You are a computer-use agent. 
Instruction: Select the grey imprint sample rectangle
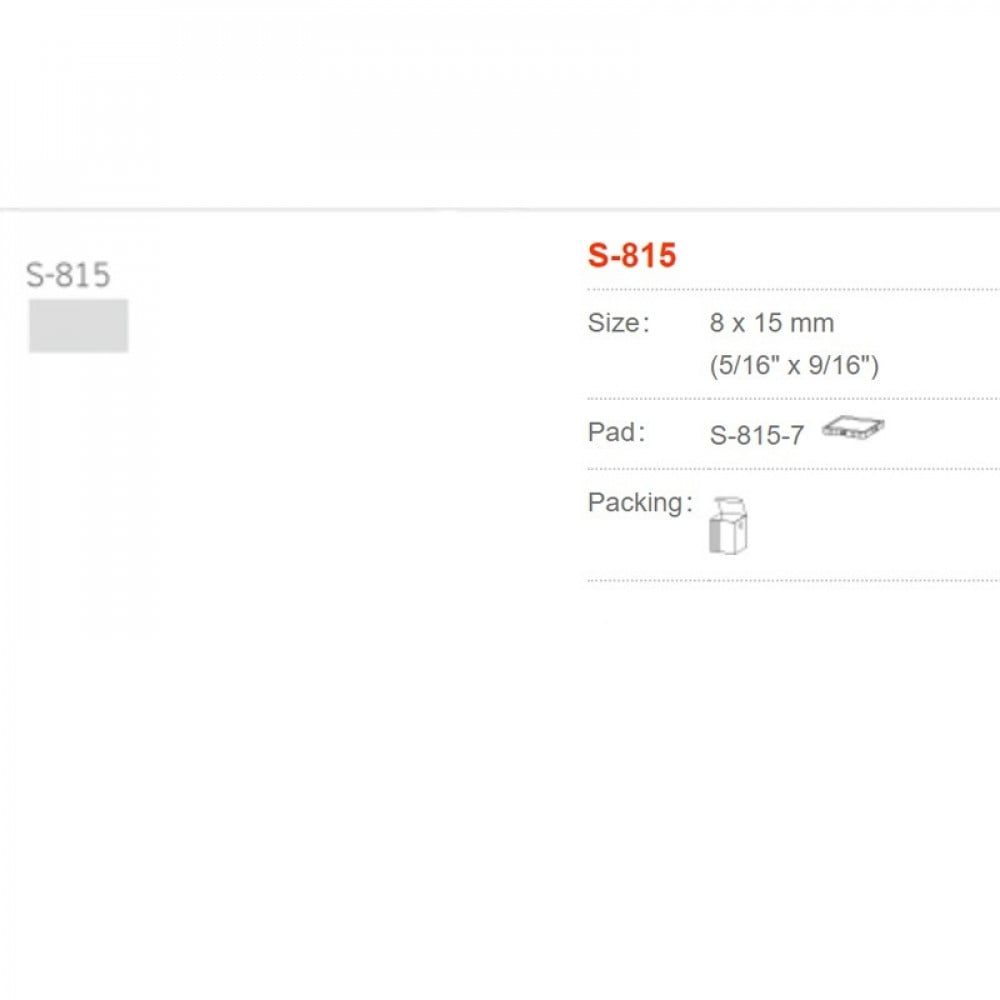point(78,325)
